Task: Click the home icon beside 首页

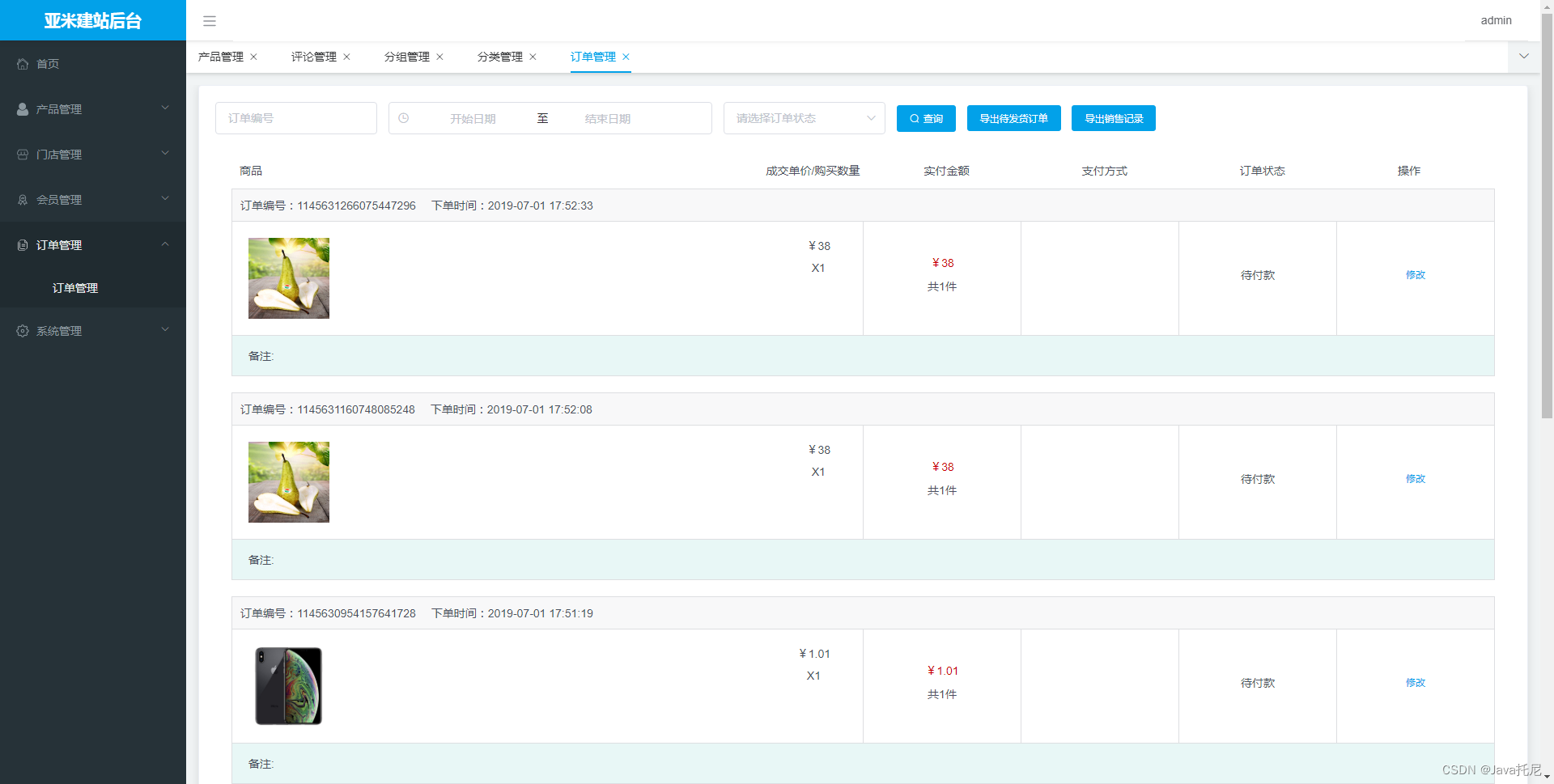Action: (23, 64)
